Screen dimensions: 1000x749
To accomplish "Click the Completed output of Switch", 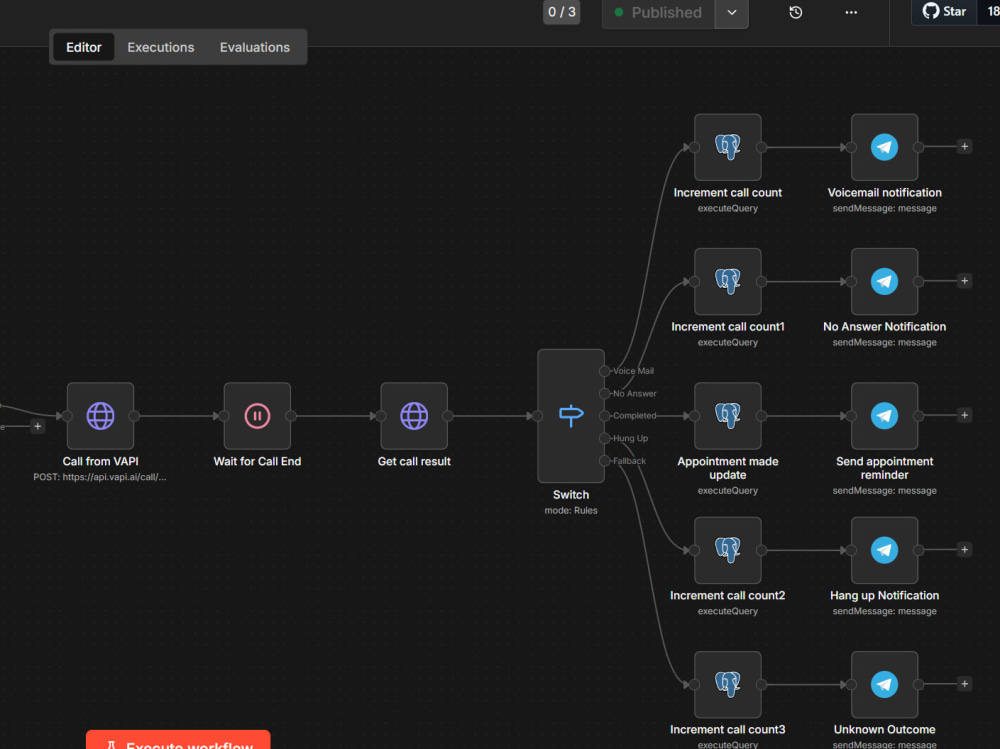I will tap(604, 416).
